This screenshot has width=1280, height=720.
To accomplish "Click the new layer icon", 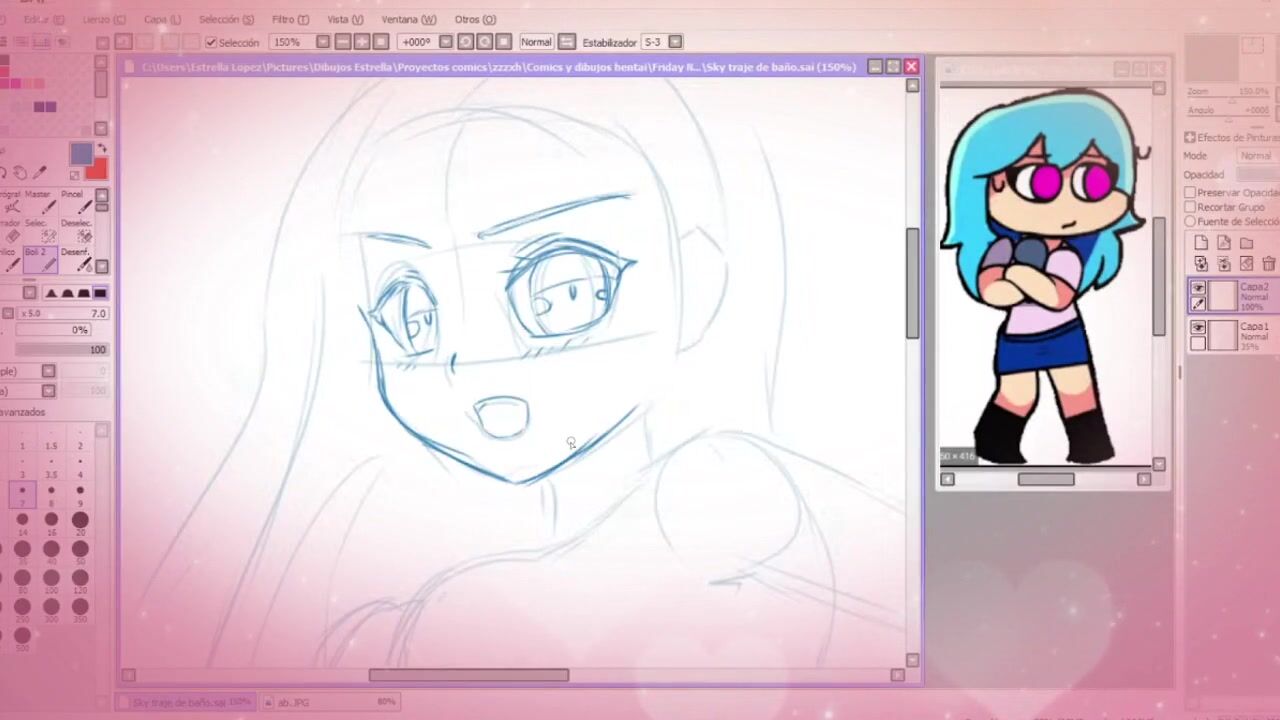I will point(1201,243).
